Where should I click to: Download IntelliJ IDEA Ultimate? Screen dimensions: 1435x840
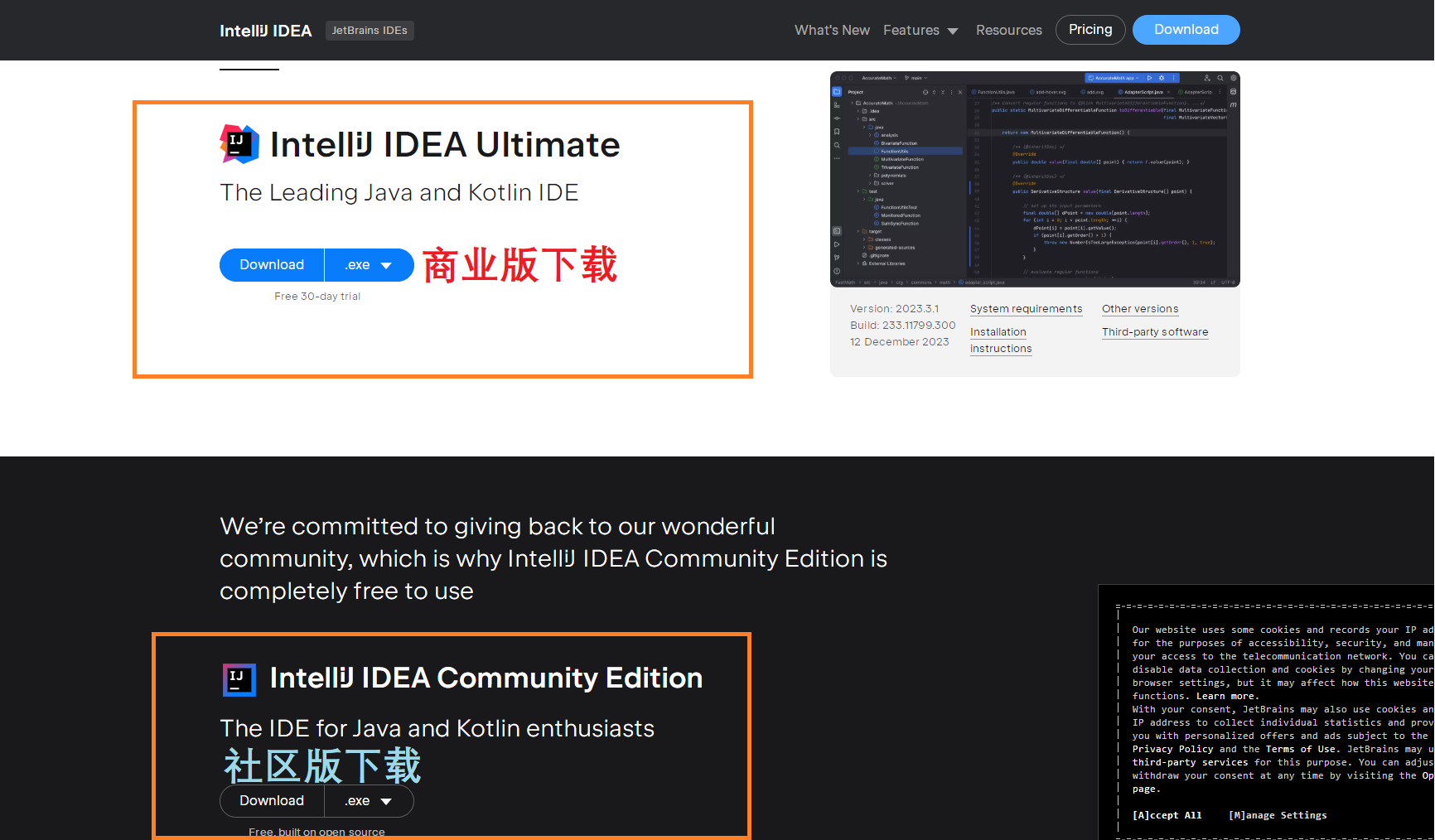(272, 265)
